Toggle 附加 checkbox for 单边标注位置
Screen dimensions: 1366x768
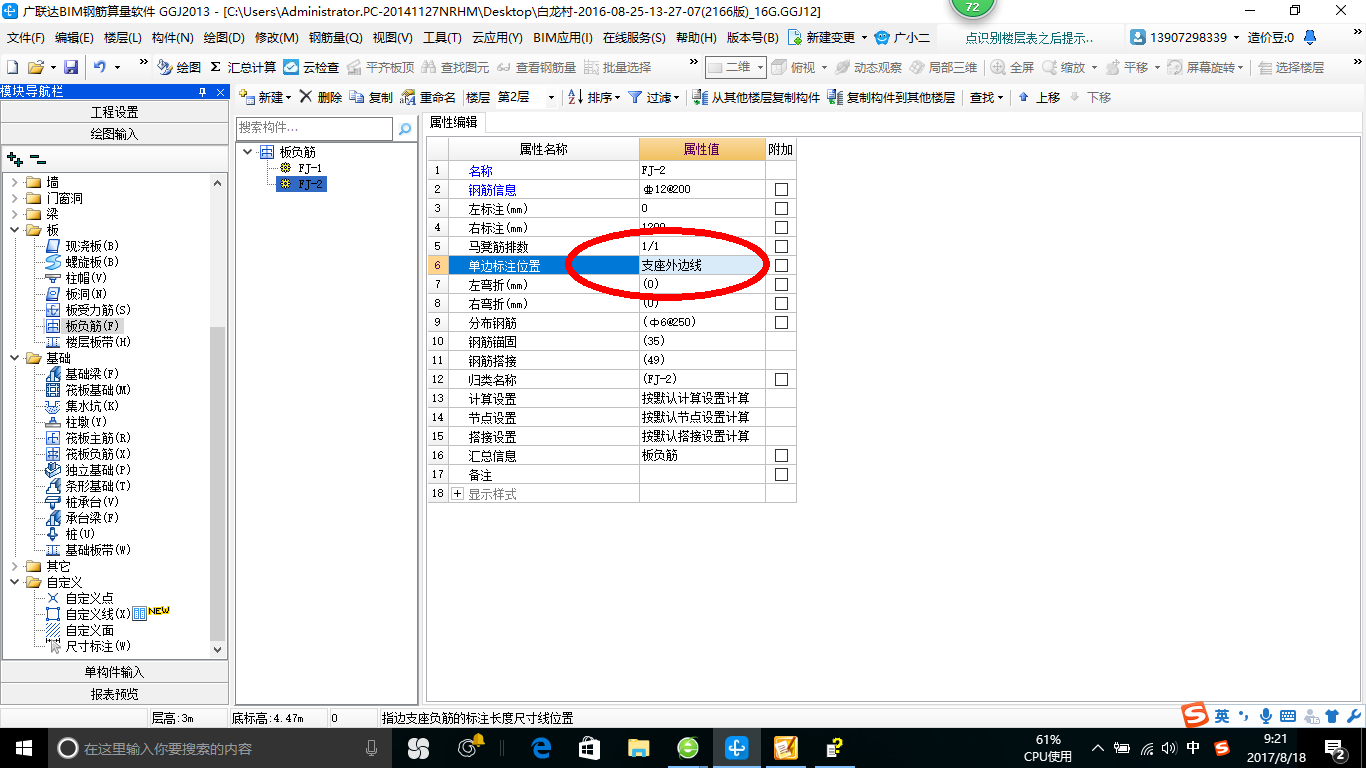tap(781, 265)
